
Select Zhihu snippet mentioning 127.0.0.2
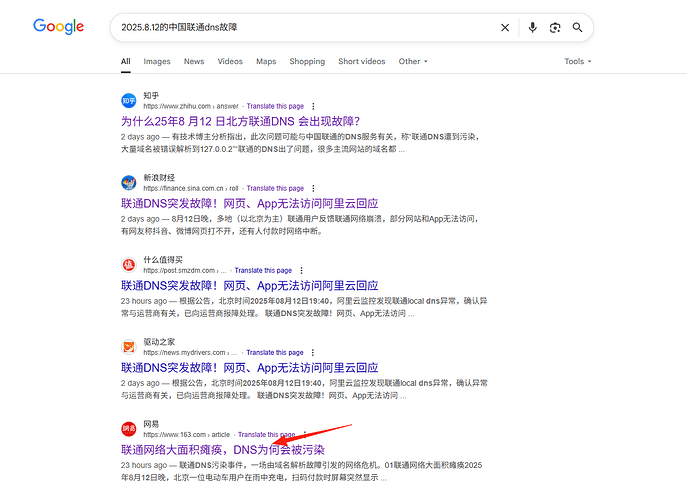pos(301,143)
